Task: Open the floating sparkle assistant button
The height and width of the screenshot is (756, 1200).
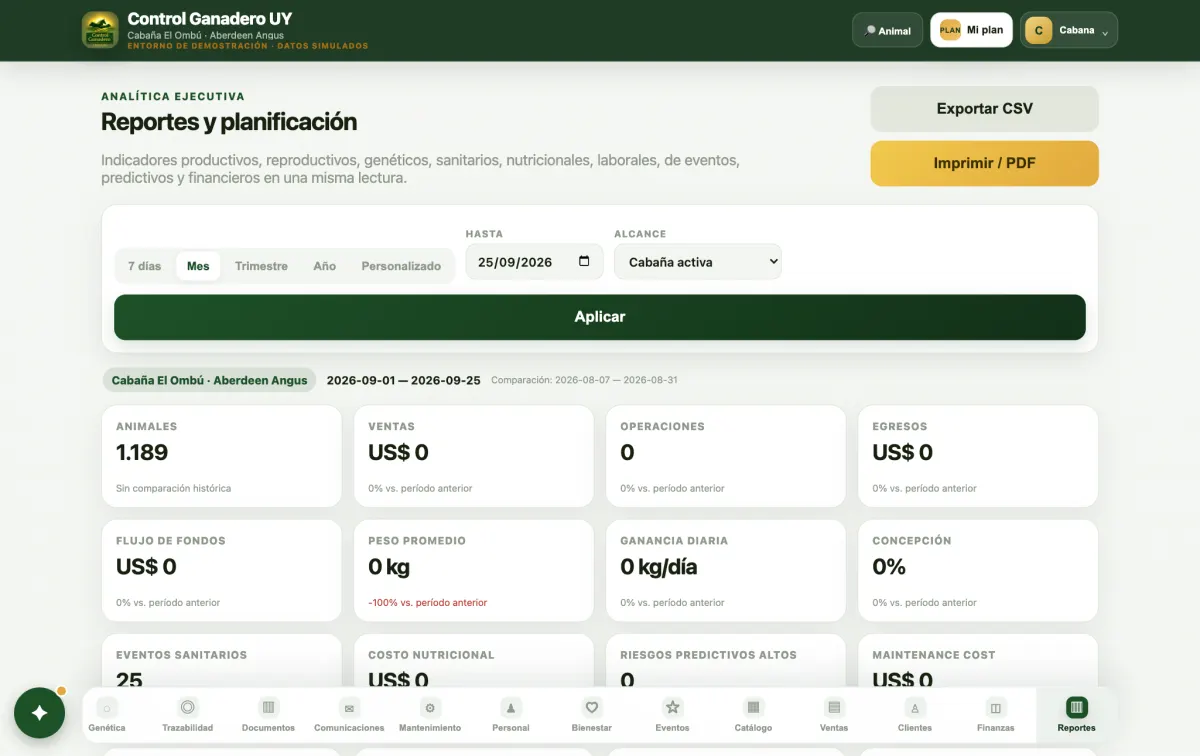Action: click(40, 713)
